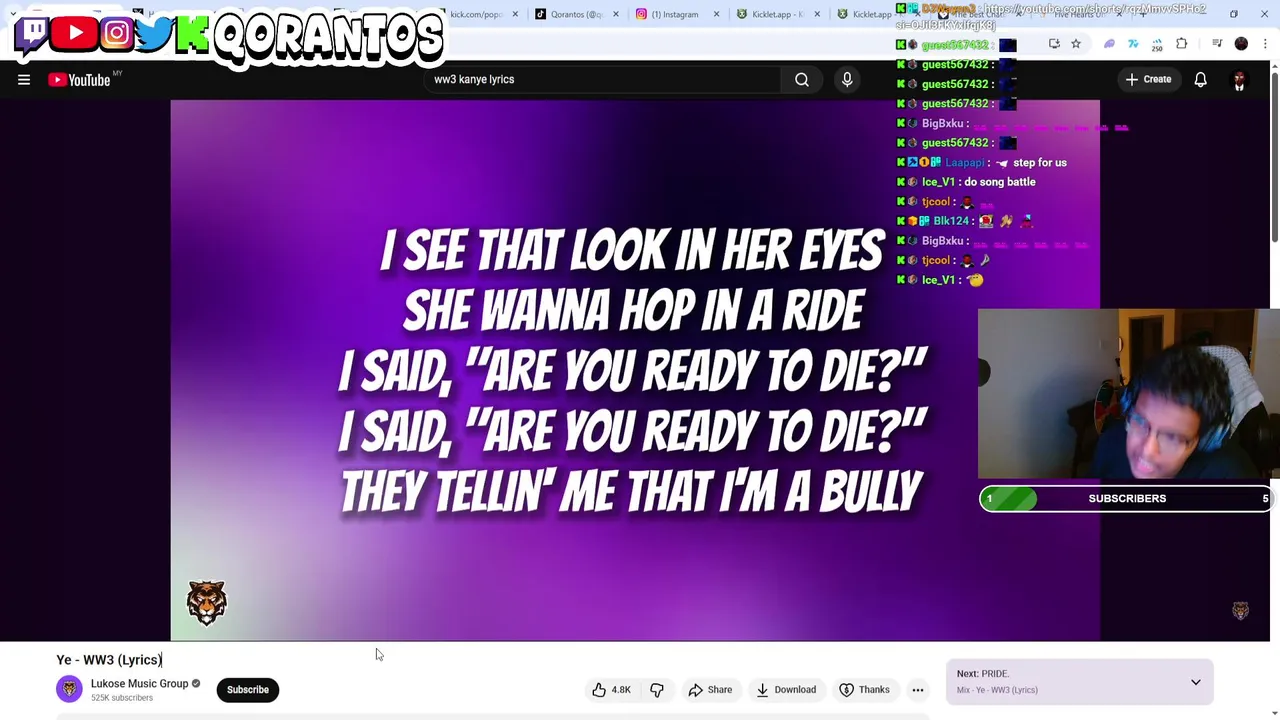Open Lukose Music Group channel avatar
Screen dimensions: 1280x720
[x=69, y=689]
